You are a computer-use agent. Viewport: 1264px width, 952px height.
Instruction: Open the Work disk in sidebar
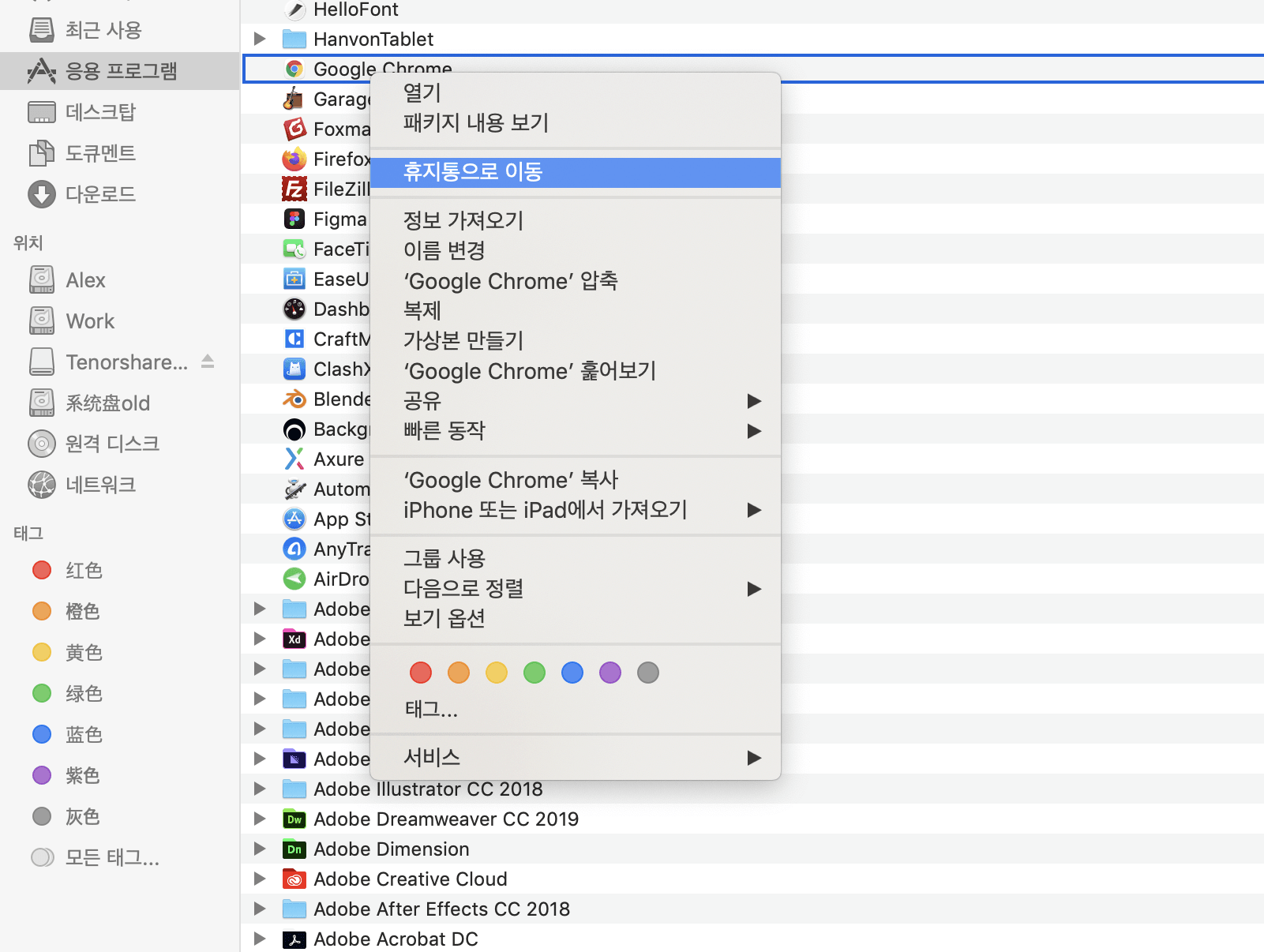point(120,321)
